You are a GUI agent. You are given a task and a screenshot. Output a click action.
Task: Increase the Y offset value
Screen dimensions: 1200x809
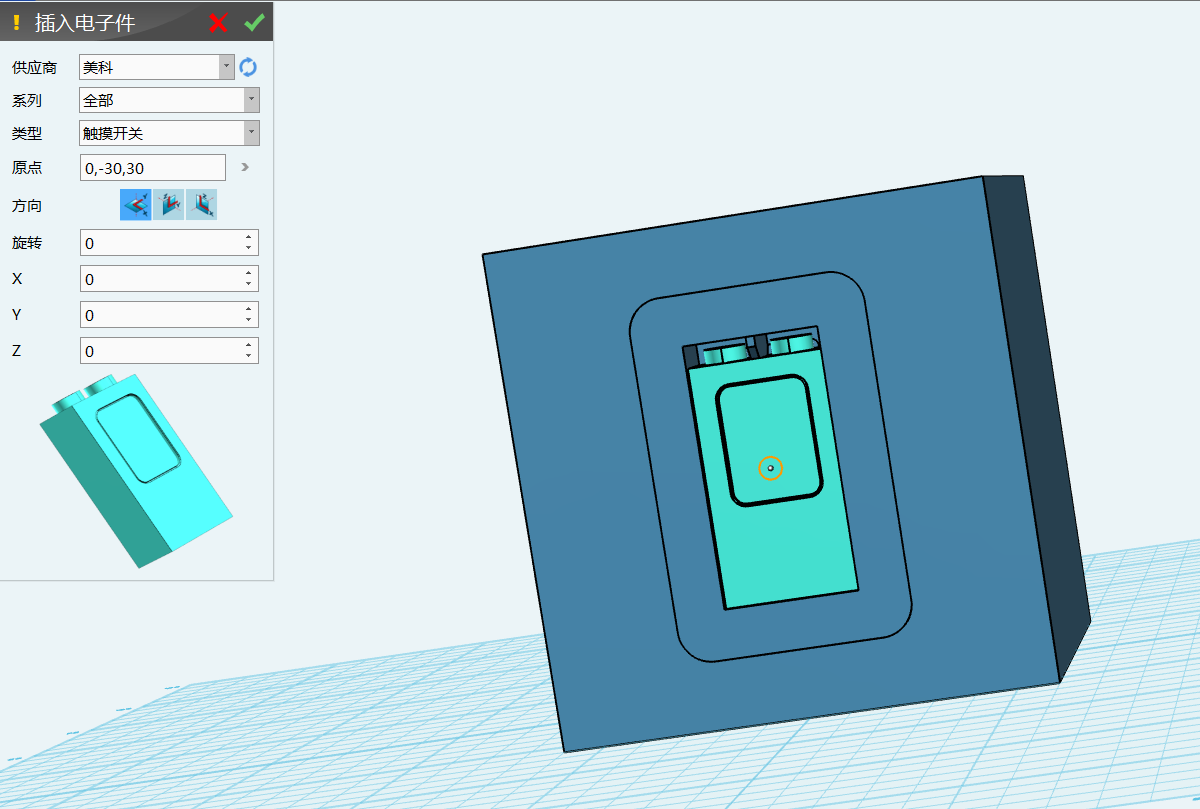pos(248,309)
